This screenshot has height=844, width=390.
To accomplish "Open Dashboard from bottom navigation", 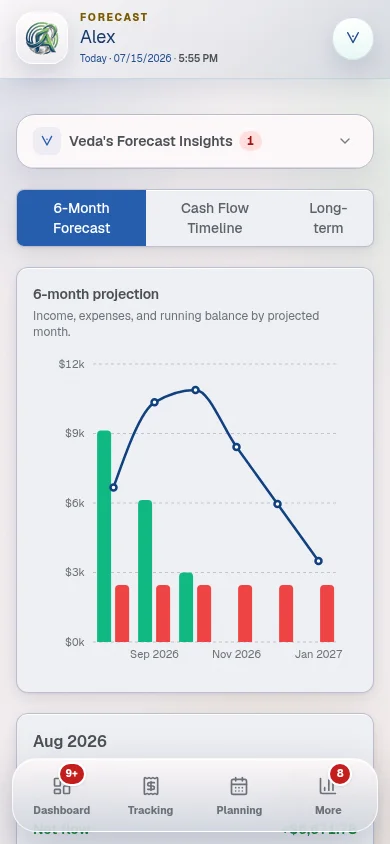I will coord(61,796).
